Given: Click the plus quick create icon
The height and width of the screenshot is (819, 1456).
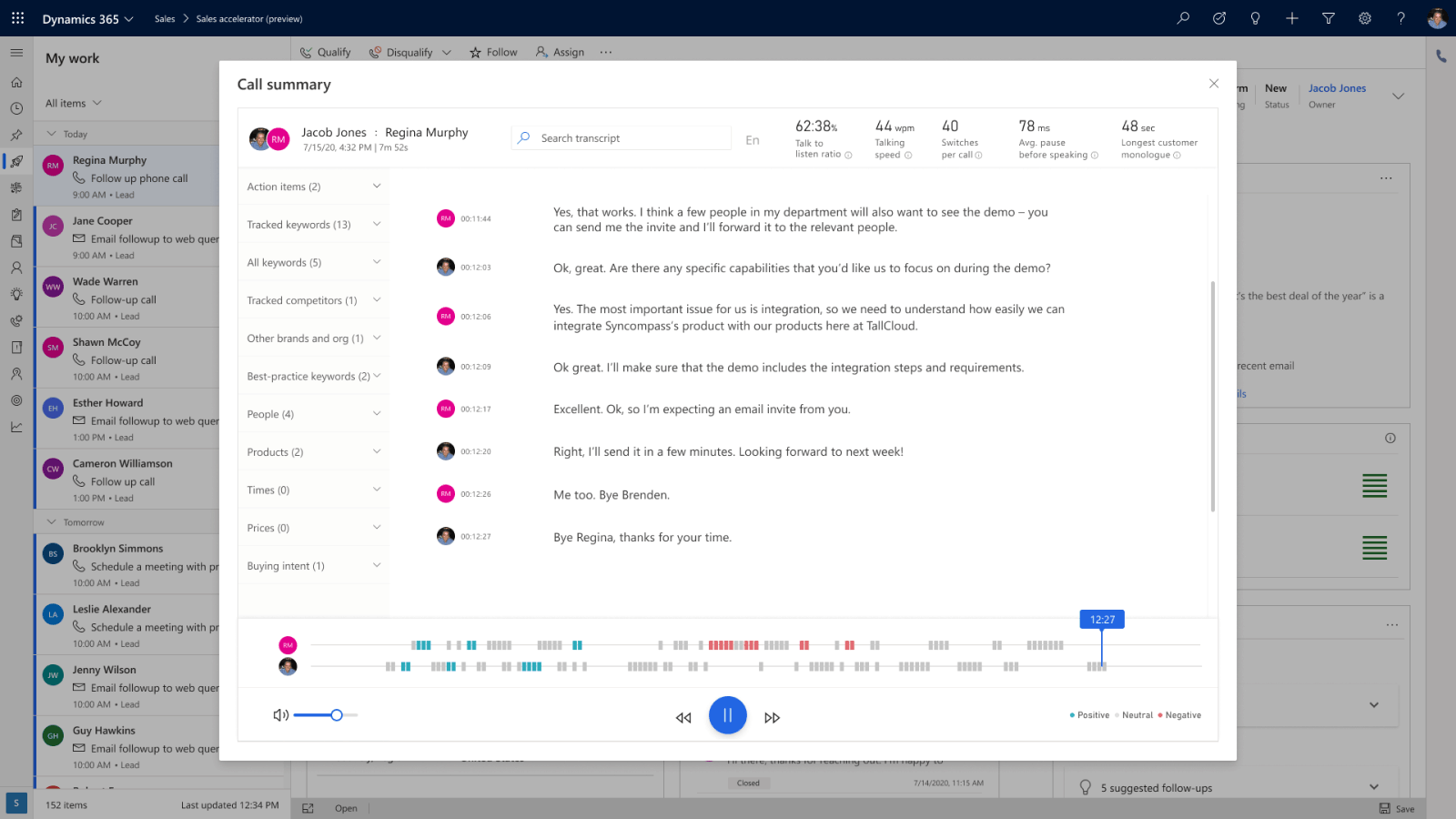Looking at the screenshot, I should (x=1292, y=18).
